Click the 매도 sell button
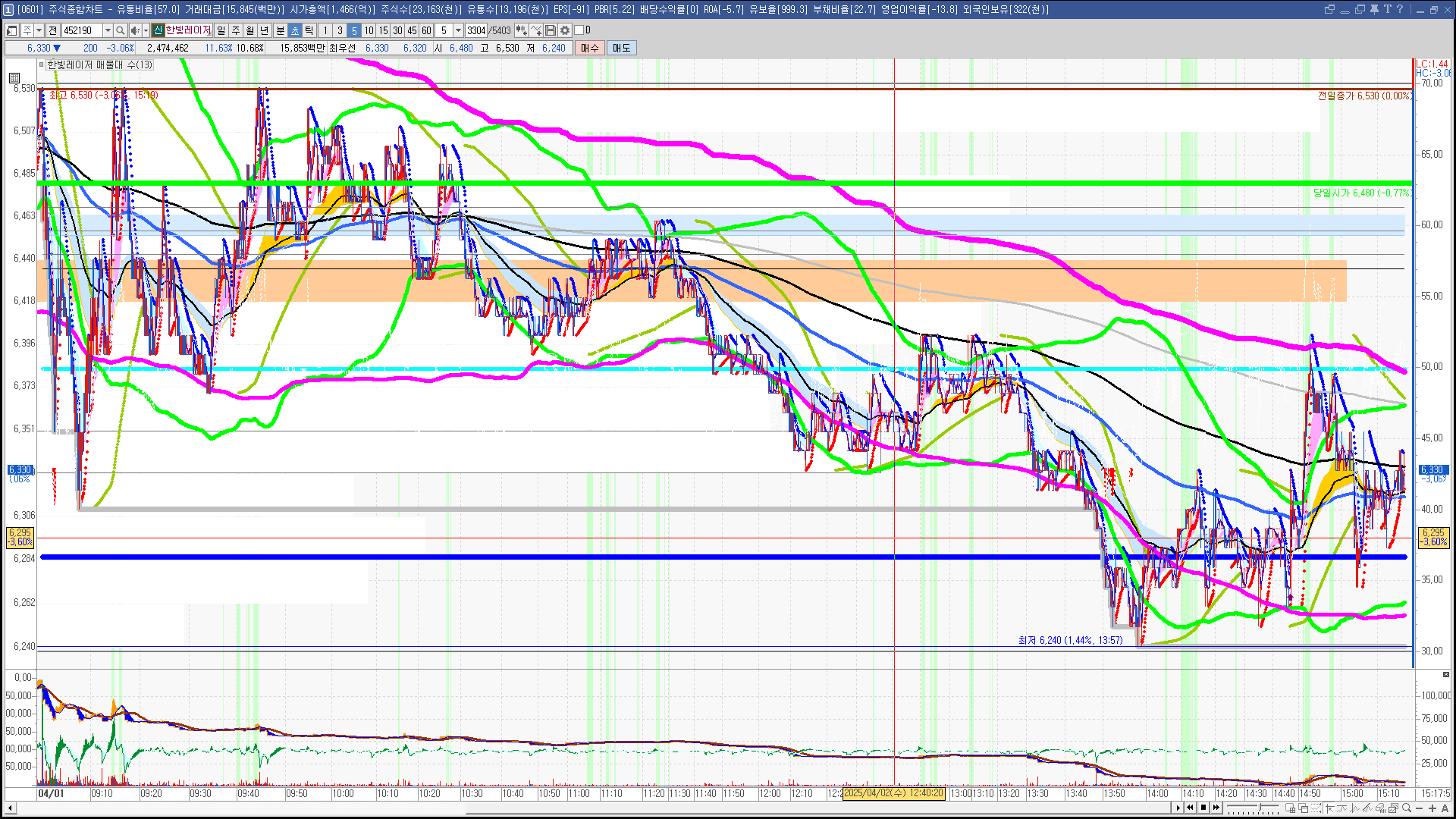1456x819 pixels. (x=621, y=48)
